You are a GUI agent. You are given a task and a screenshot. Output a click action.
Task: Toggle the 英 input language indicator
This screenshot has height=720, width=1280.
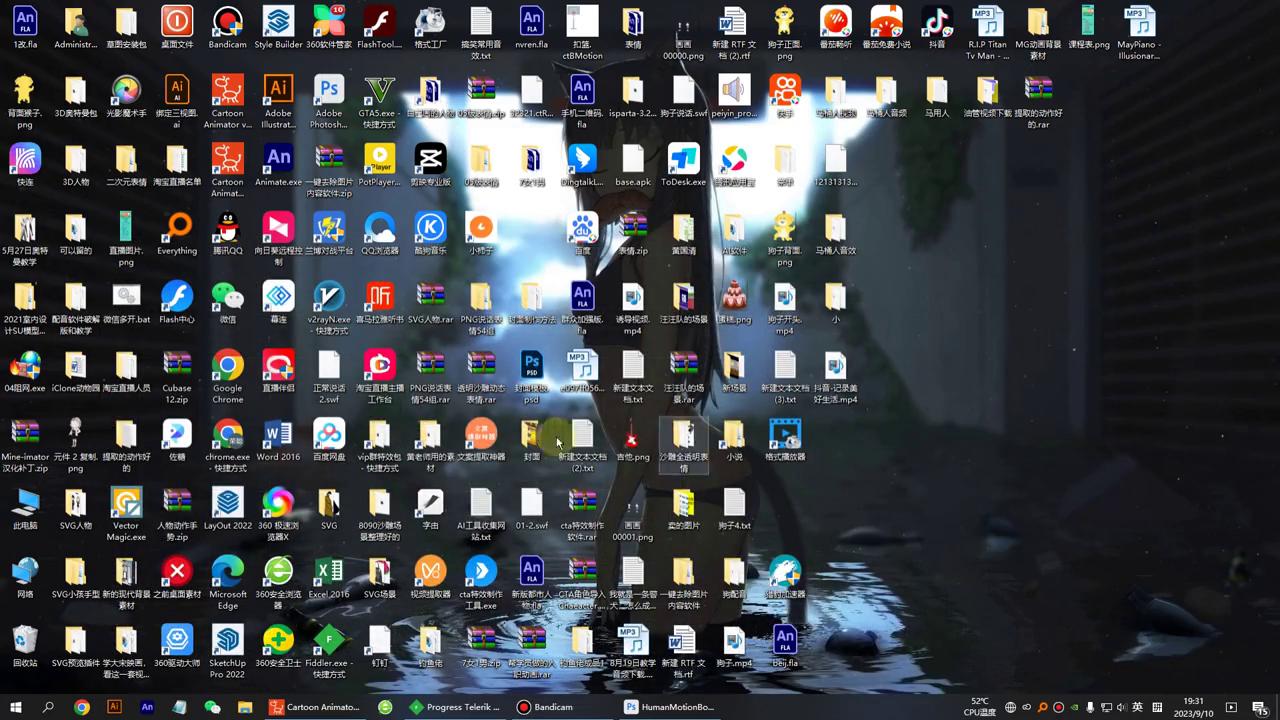(1137, 707)
